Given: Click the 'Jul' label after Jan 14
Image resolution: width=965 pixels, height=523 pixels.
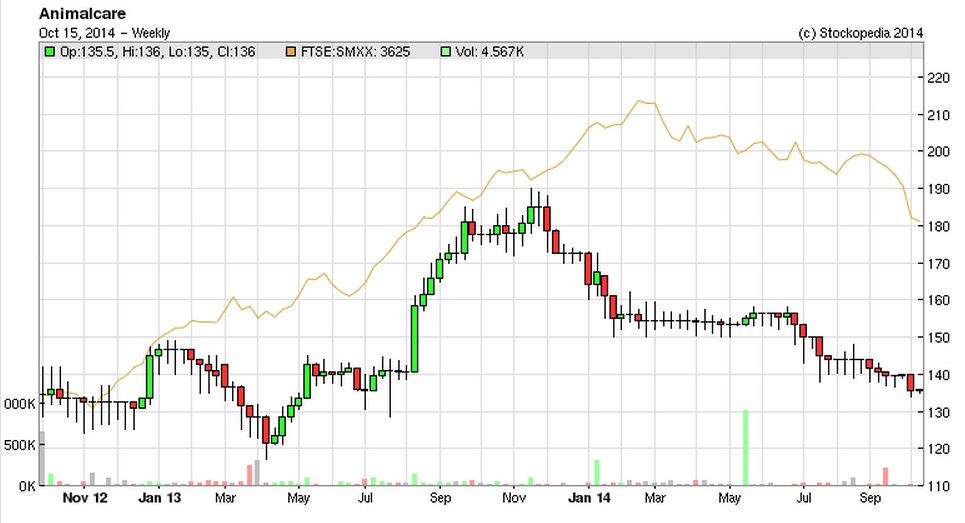Looking at the screenshot, I should tap(804, 498).
